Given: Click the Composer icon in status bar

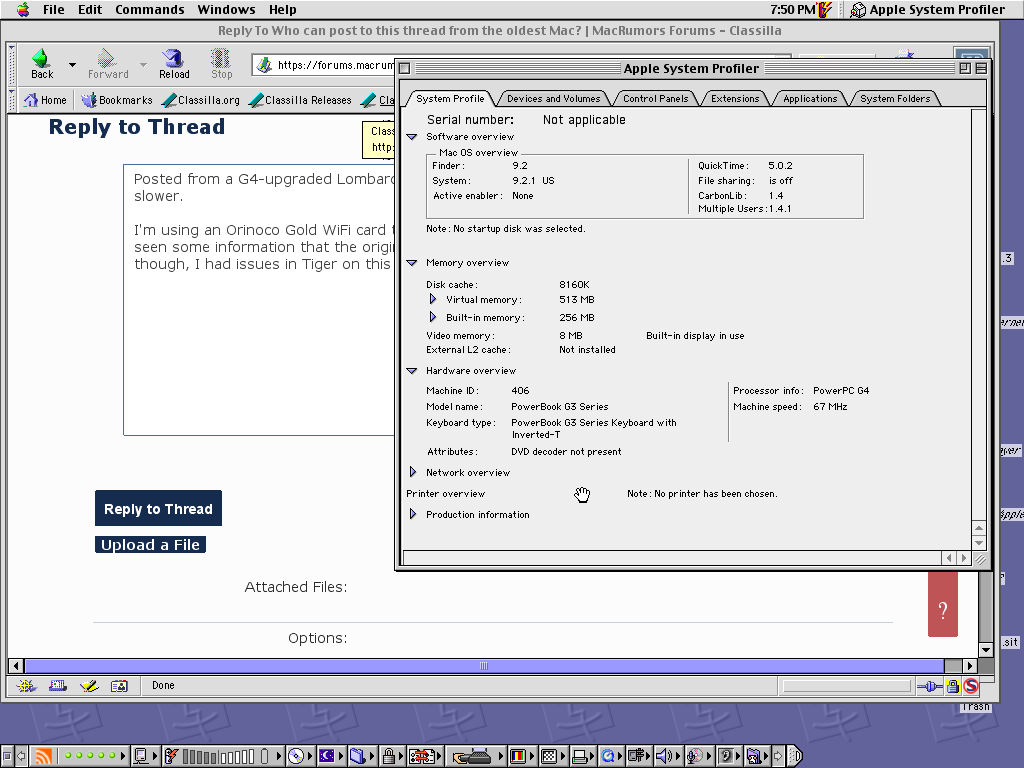Looking at the screenshot, I should pos(89,686).
